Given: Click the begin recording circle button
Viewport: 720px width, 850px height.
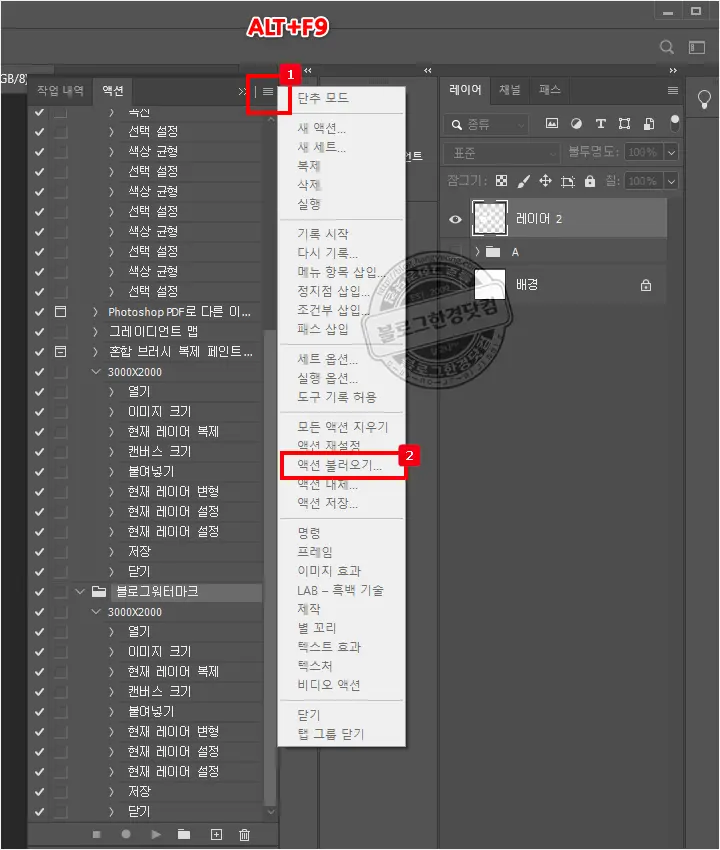Looking at the screenshot, I should [126, 834].
